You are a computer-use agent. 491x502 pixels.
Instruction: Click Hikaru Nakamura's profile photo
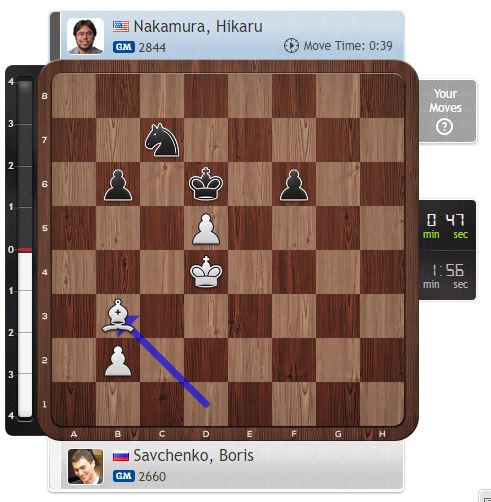click(85, 36)
